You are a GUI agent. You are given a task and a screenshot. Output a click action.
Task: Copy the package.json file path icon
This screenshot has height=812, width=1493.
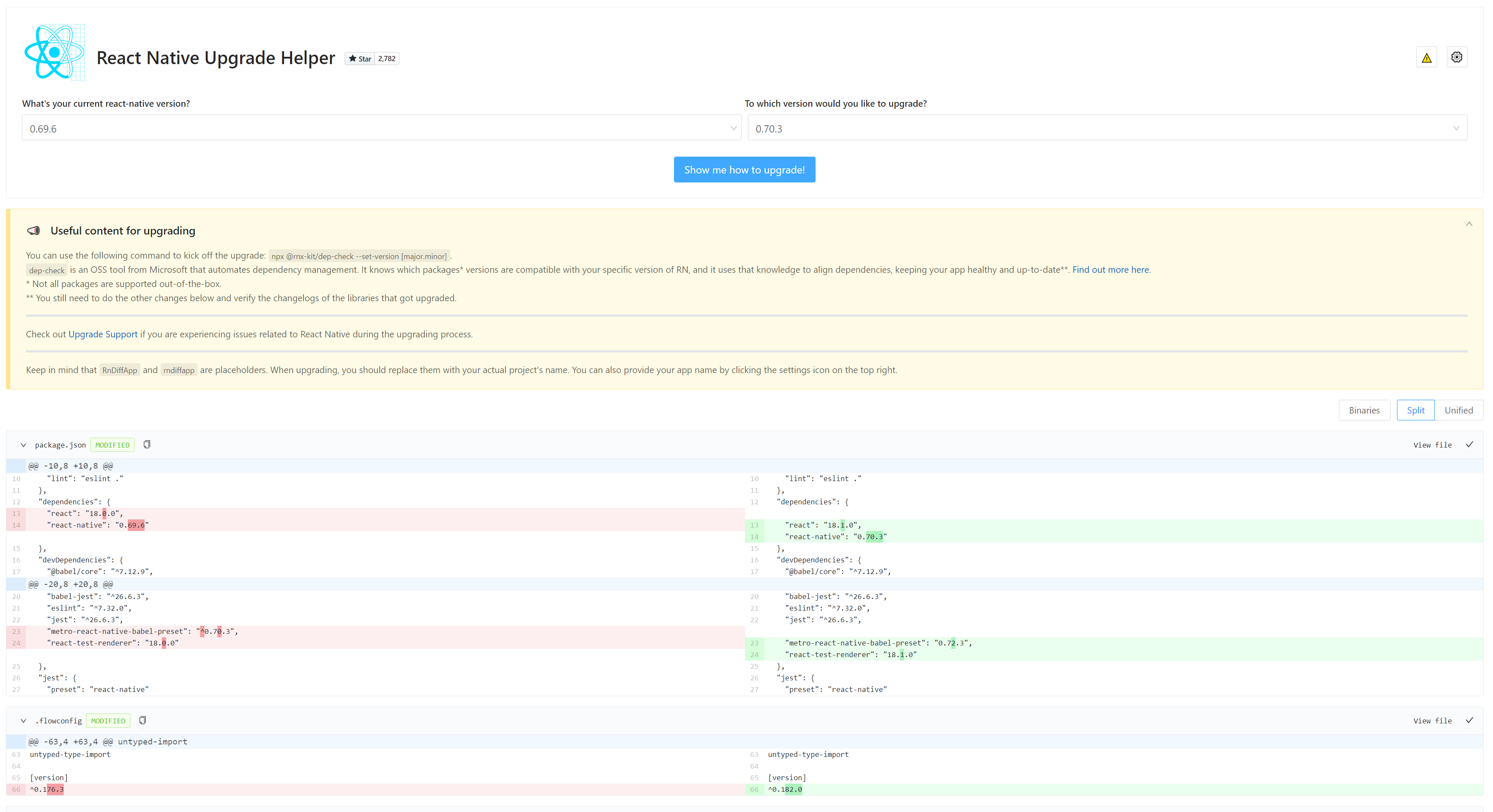(x=147, y=445)
